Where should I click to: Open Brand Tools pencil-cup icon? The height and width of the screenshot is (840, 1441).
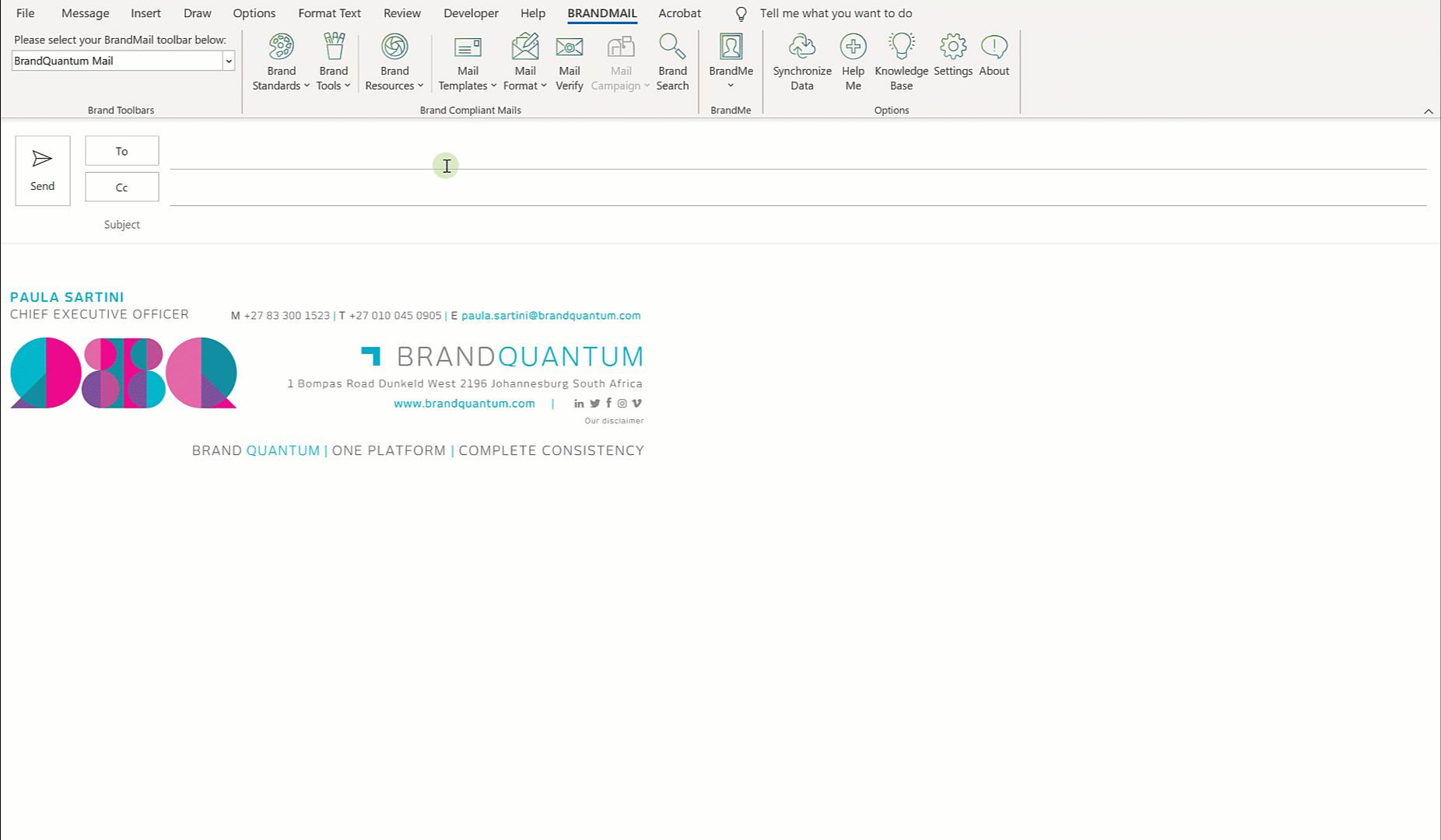click(x=334, y=47)
